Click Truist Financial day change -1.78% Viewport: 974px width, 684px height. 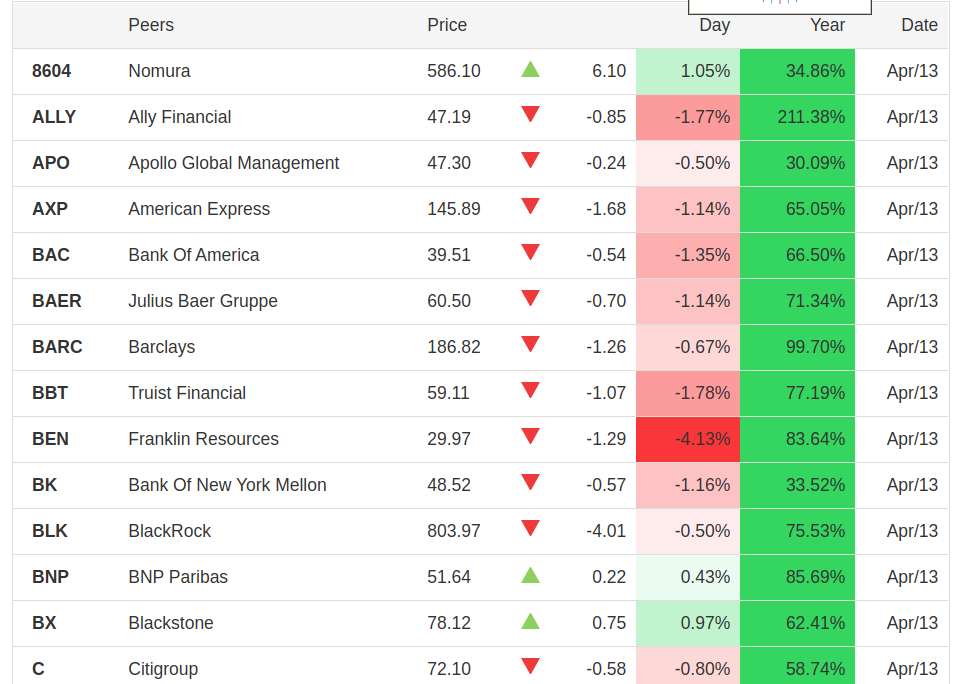(688, 393)
